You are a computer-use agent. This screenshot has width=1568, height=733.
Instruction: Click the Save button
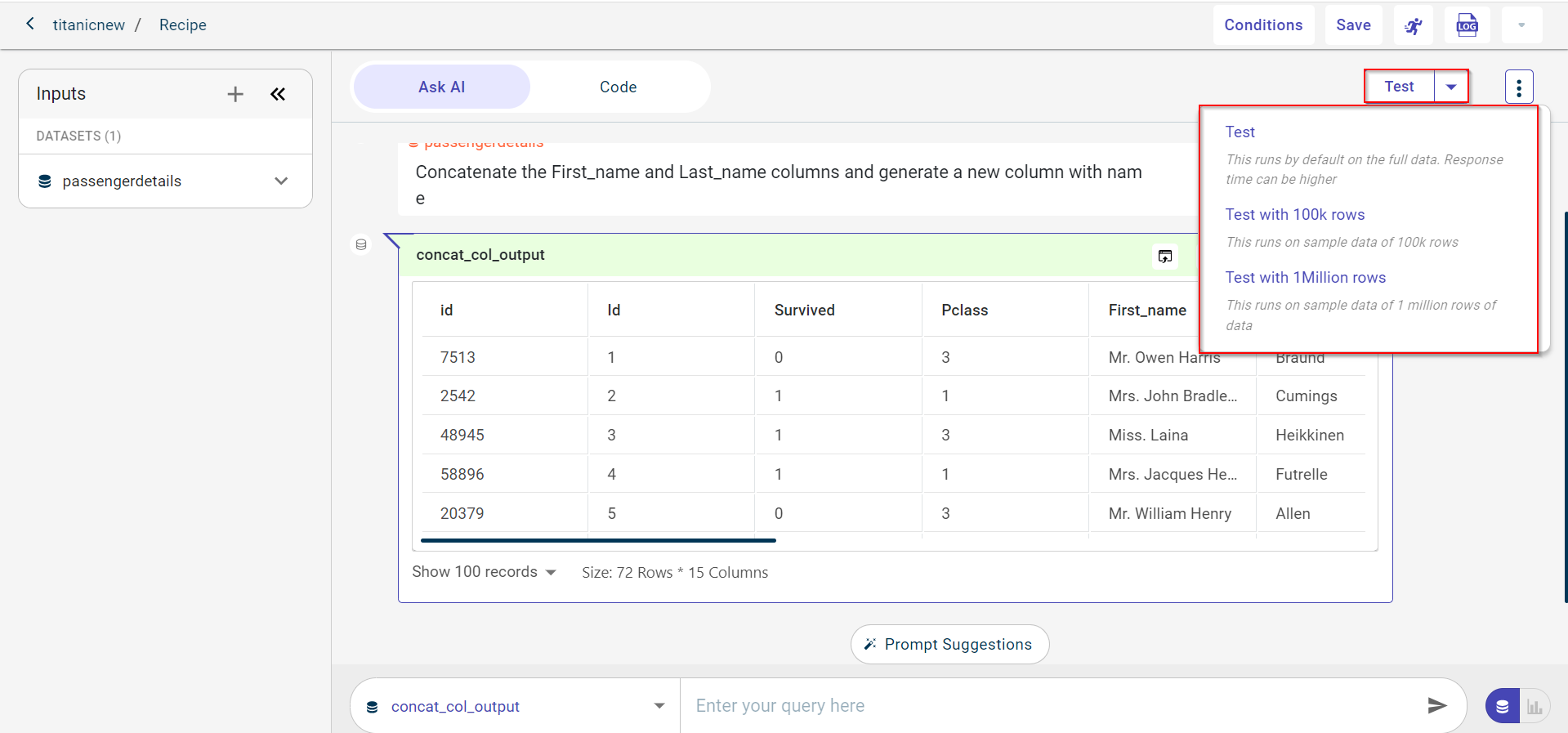[1353, 25]
